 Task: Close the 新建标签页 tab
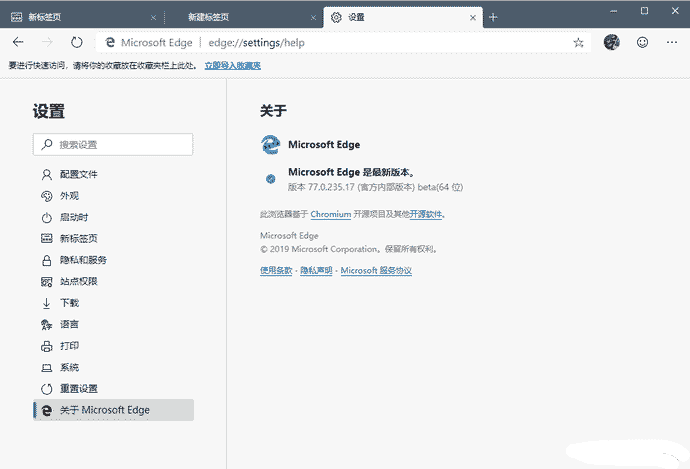point(313,18)
